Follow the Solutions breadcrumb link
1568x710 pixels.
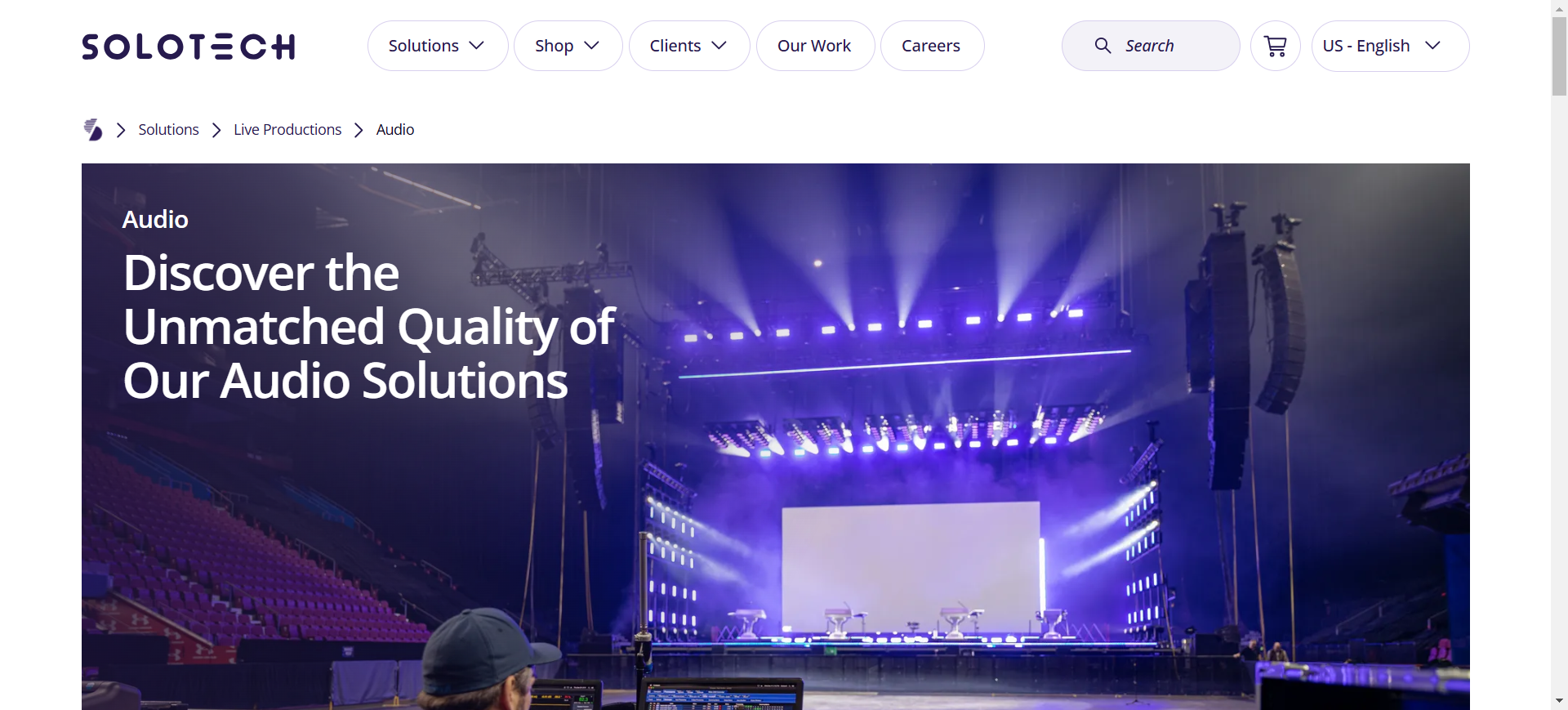coord(169,130)
